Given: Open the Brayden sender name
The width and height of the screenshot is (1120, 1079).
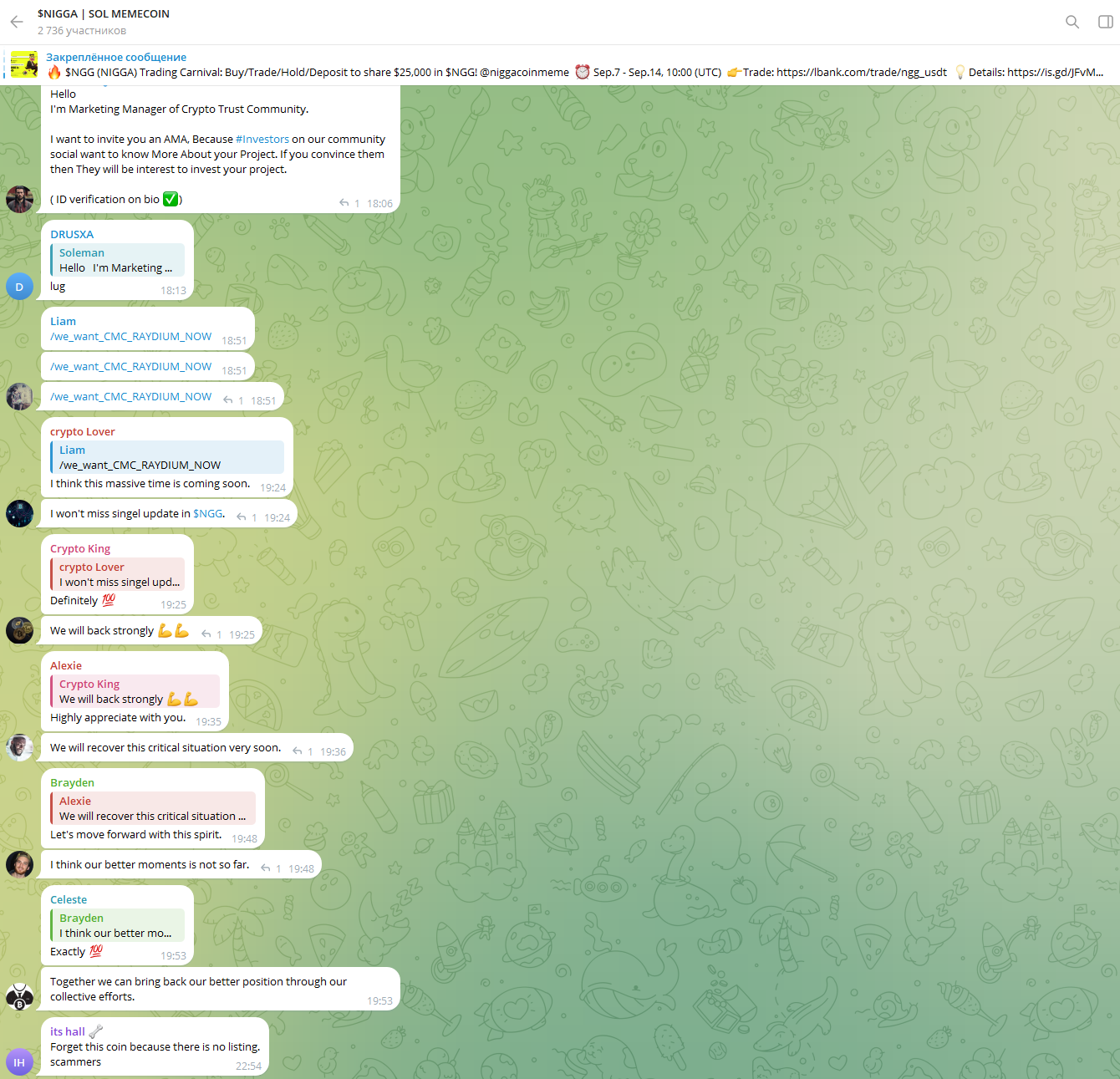Looking at the screenshot, I should click(x=72, y=783).
